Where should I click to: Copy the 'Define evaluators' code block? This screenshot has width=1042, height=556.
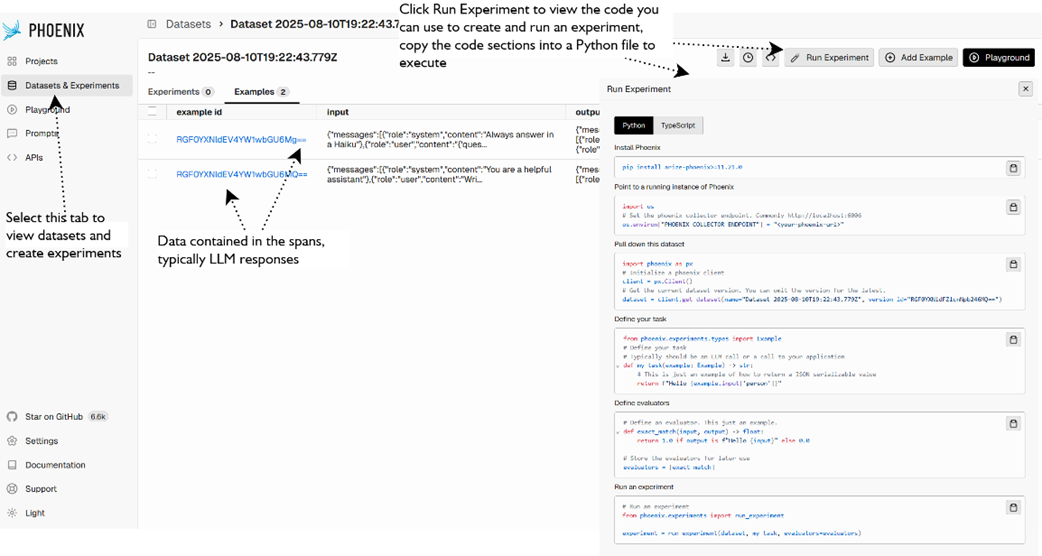click(x=1012, y=423)
